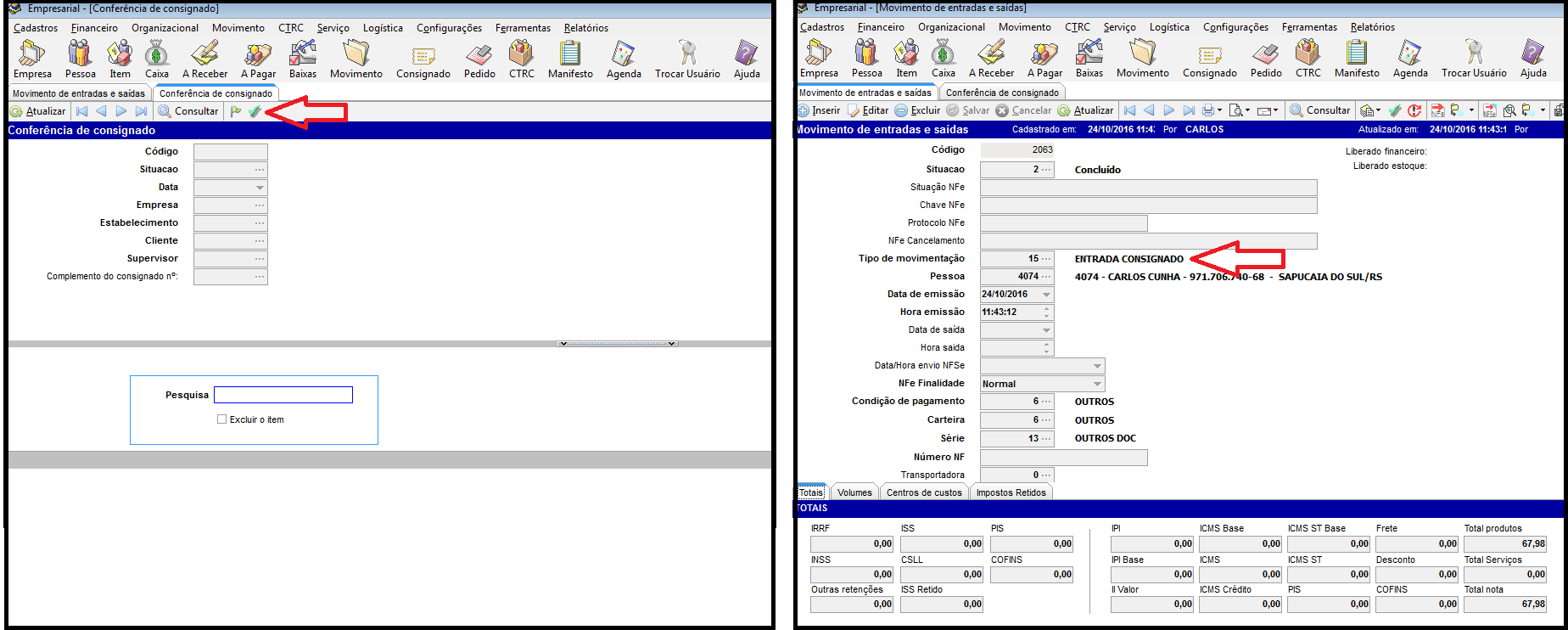Viewport: 1568px width, 630px height.
Task: Click the green flag icon beside Consultar
Action: pyautogui.click(x=236, y=111)
